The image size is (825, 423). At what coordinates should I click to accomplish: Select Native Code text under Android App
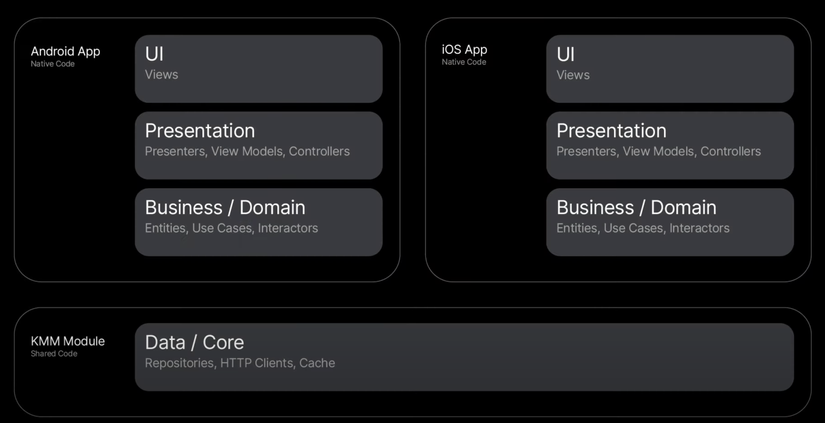click(x=52, y=64)
